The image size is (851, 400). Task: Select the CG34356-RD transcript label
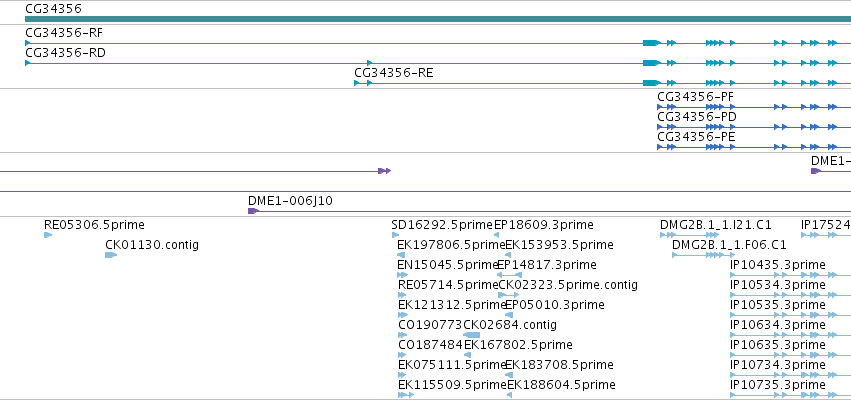[x=65, y=53]
